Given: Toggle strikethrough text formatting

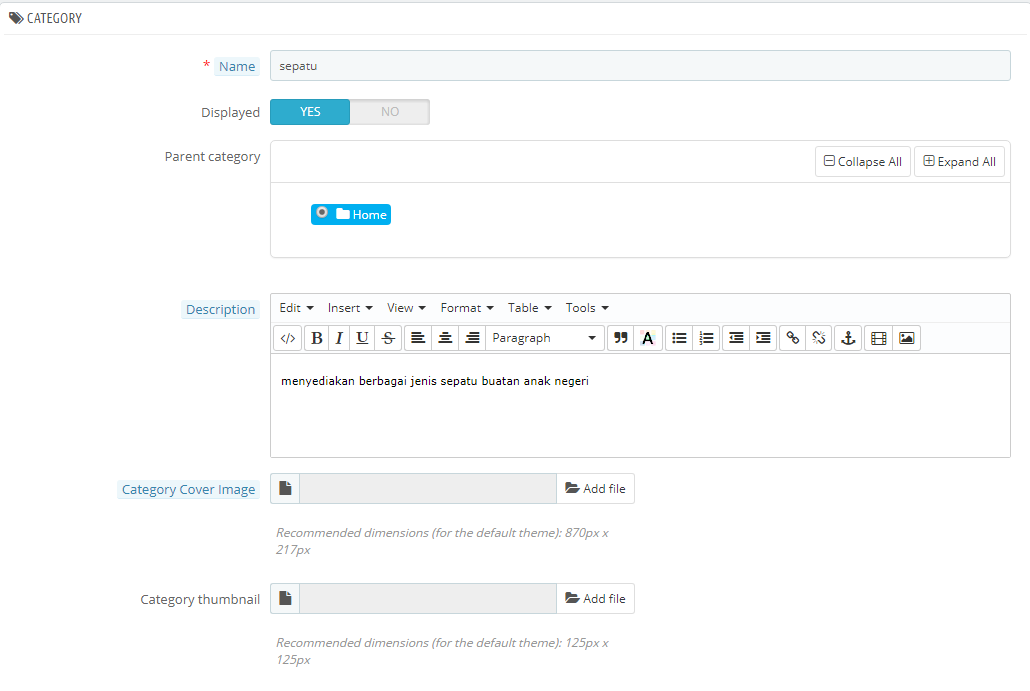Looking at the screenshot, I should [388, 338].
